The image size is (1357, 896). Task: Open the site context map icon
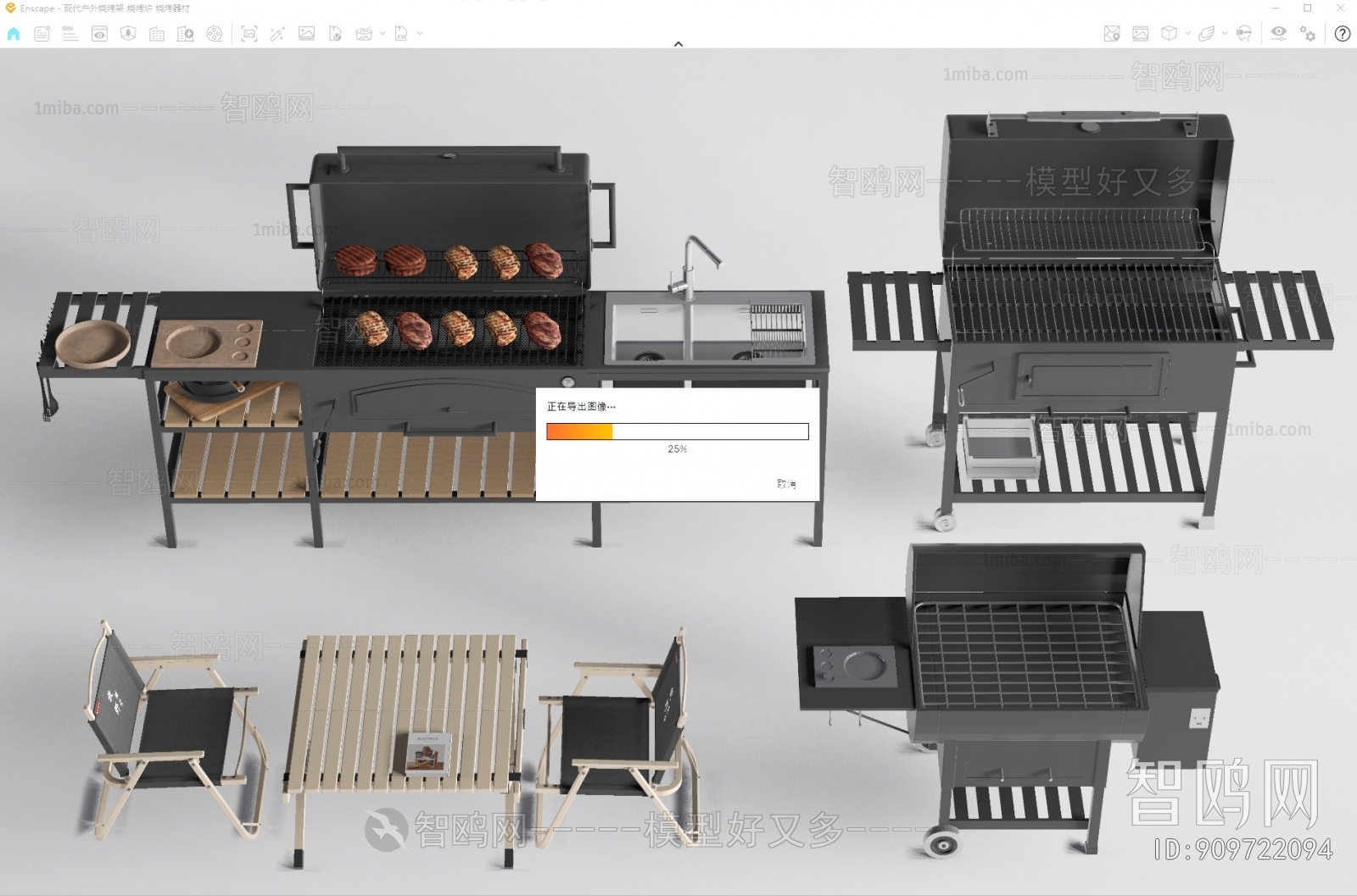click(x=1111, y=34)
